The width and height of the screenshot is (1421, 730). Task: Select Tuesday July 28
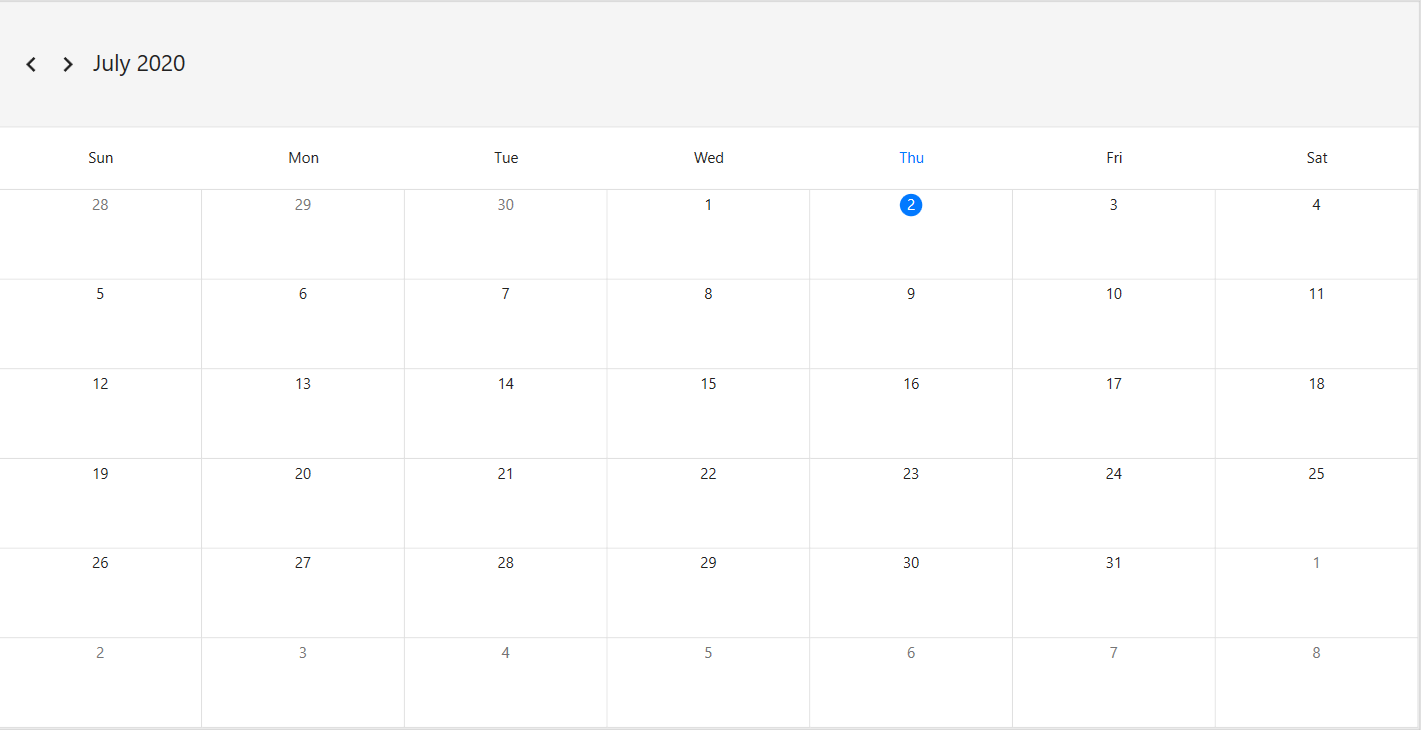point(506,593)
